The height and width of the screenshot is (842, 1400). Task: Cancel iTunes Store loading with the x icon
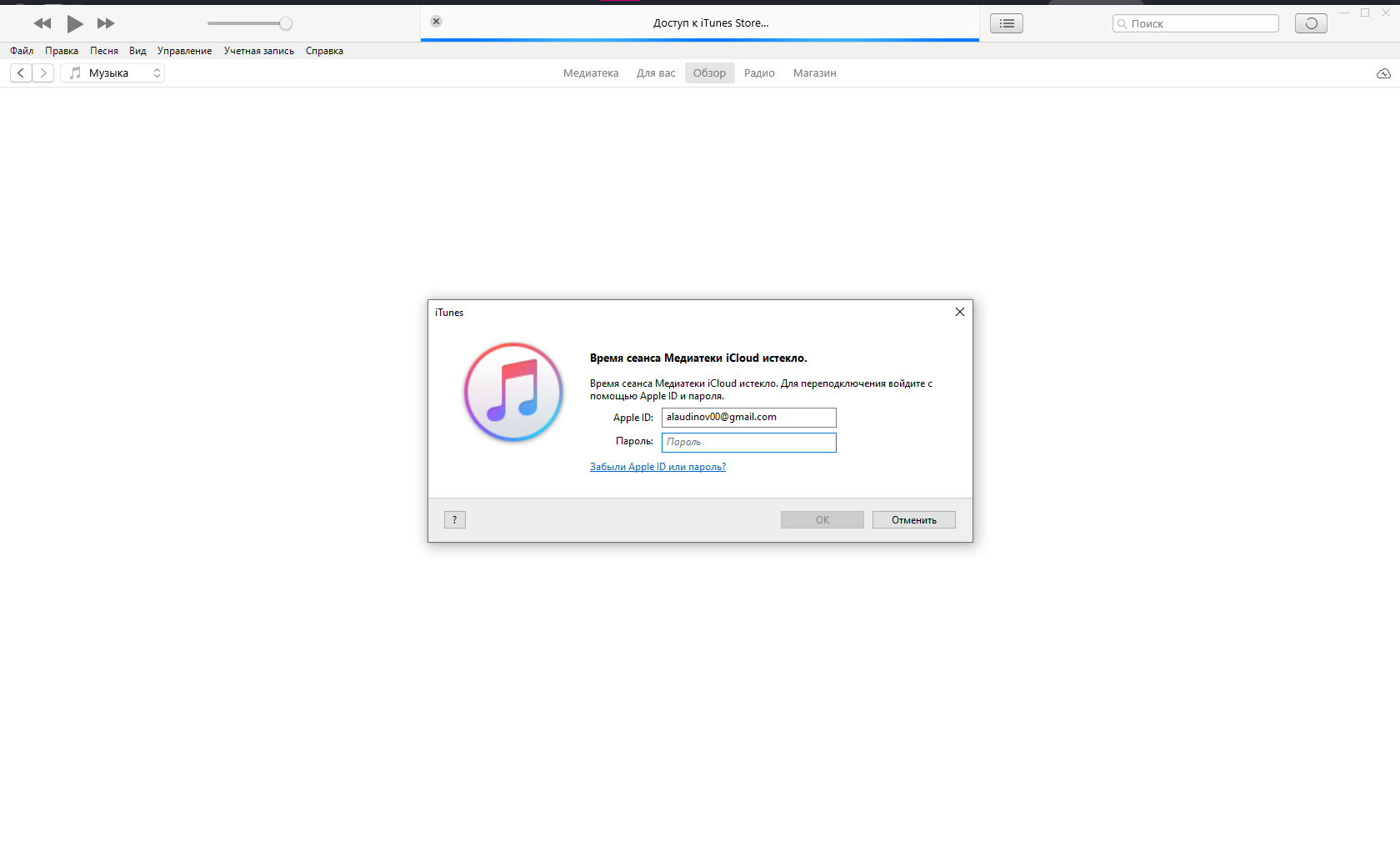(x=436, y=22)
